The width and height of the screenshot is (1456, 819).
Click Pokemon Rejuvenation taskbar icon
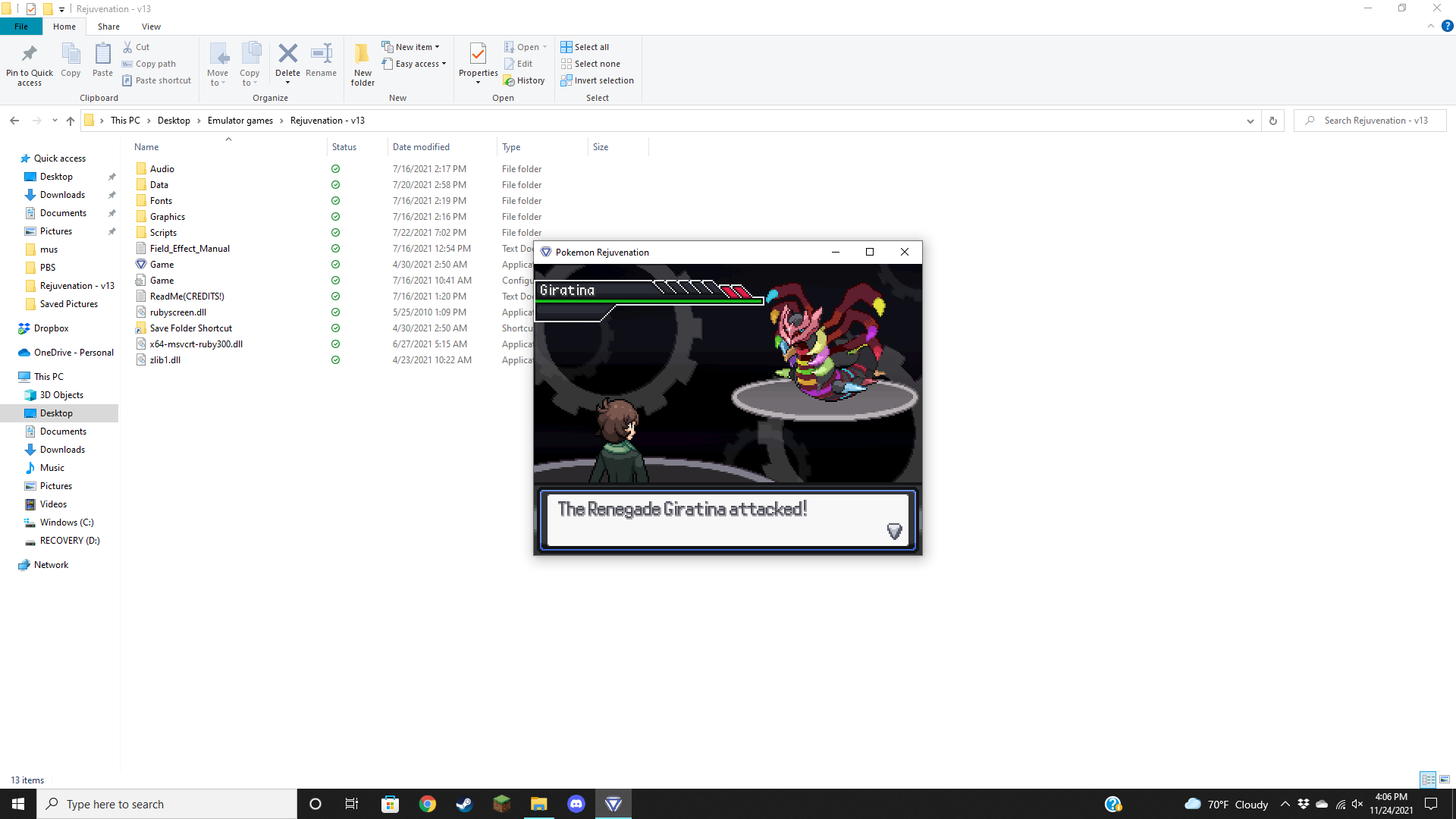[613, 804]
